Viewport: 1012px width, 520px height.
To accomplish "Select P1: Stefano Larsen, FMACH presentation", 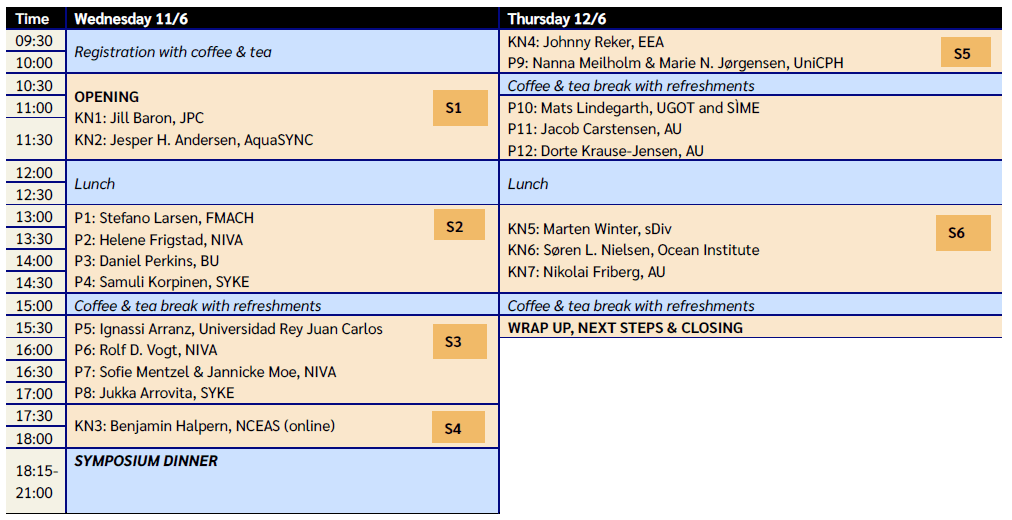I will [x=171, y=218].
